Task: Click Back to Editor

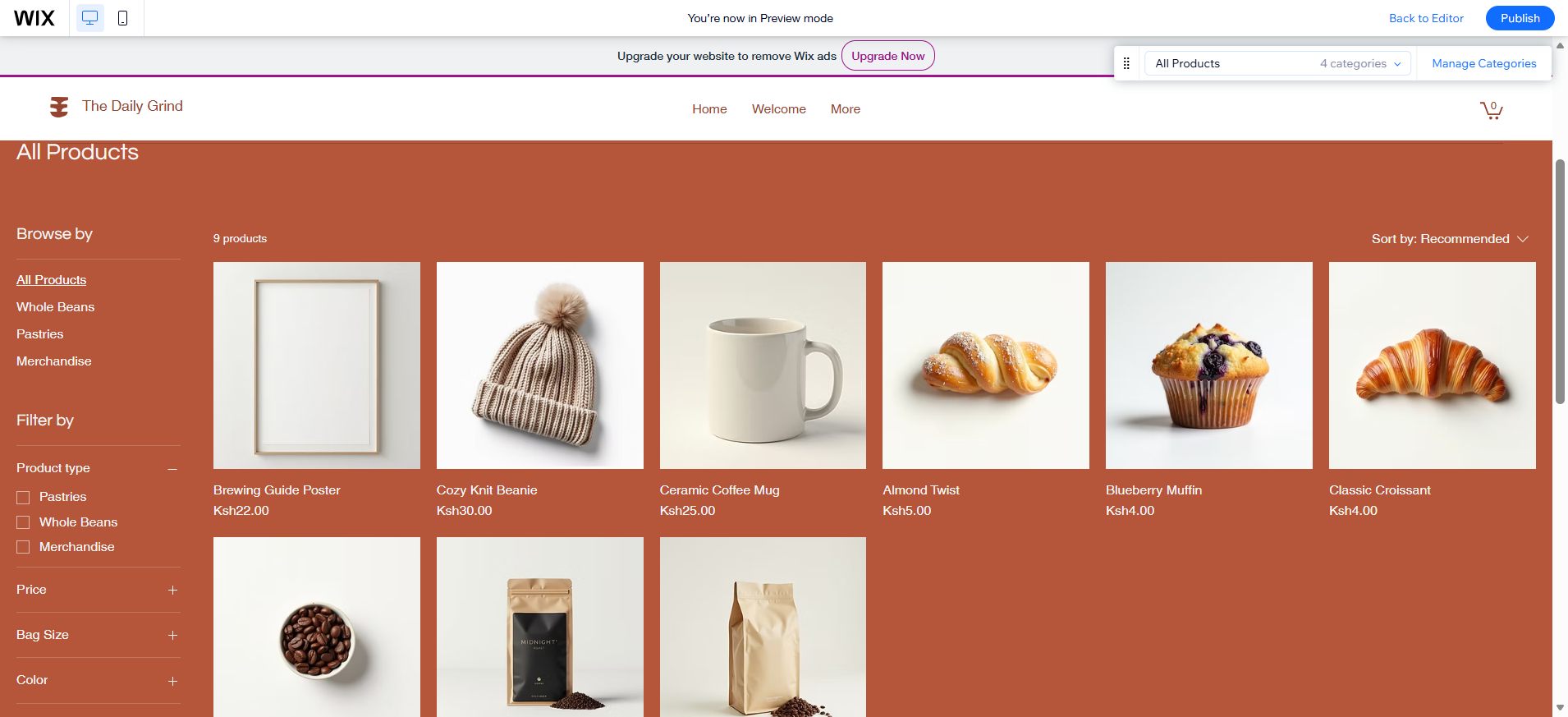Action: 1426,18
